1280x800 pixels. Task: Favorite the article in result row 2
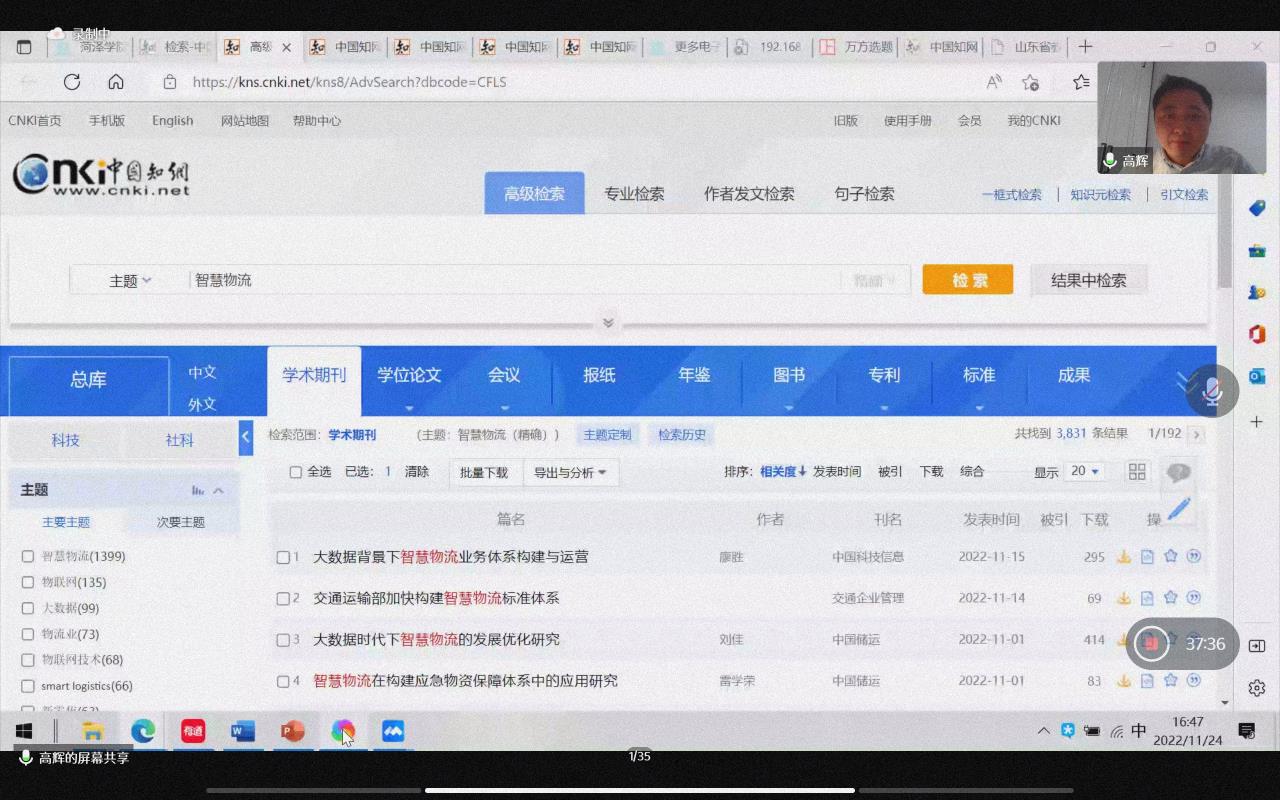(x=1170, y=598)
